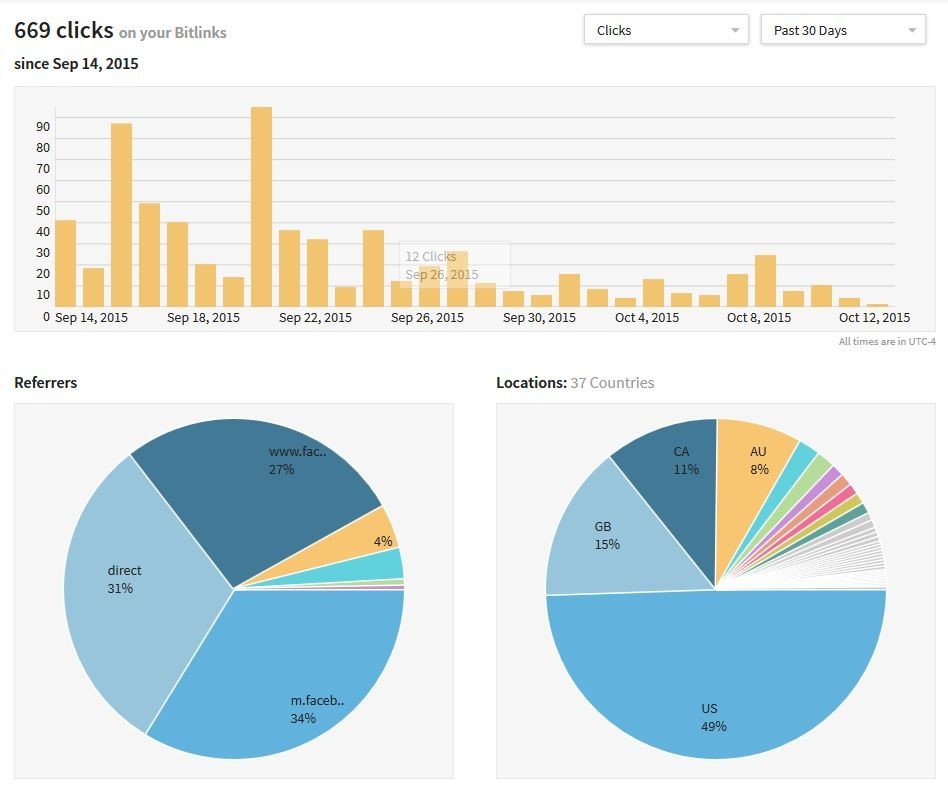Click the tallest bar in clicks chart
The width and height of the screenshot is (948, 790).
click(261, 206)
